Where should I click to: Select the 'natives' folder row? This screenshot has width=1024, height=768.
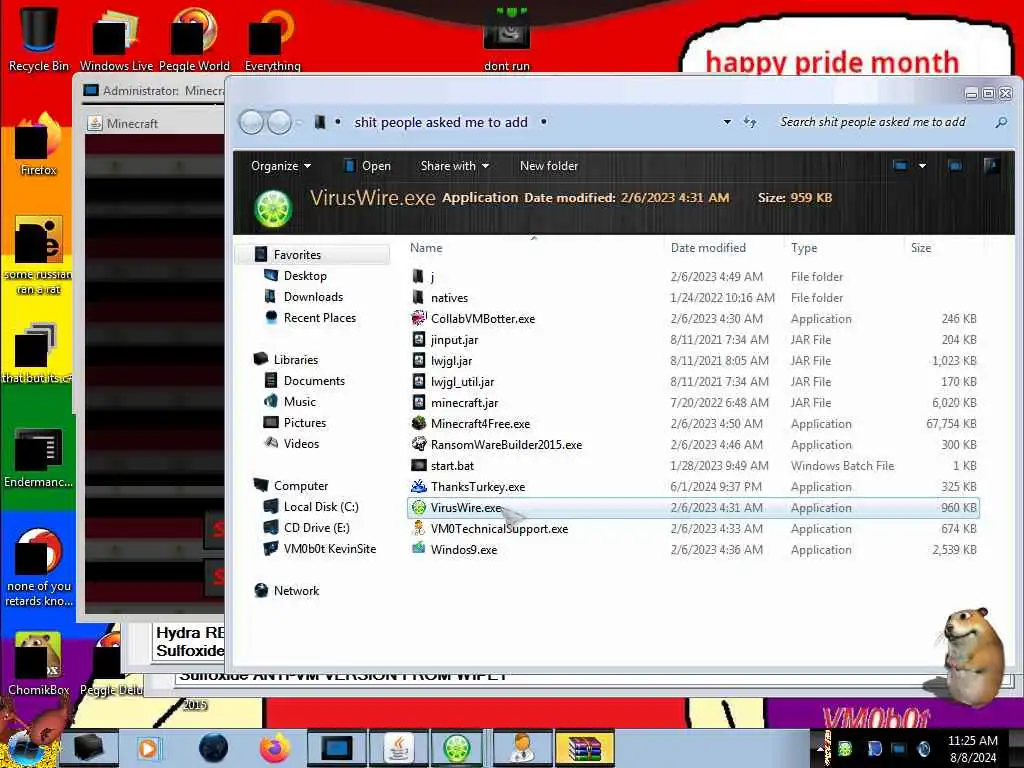[x=692, y=298]
